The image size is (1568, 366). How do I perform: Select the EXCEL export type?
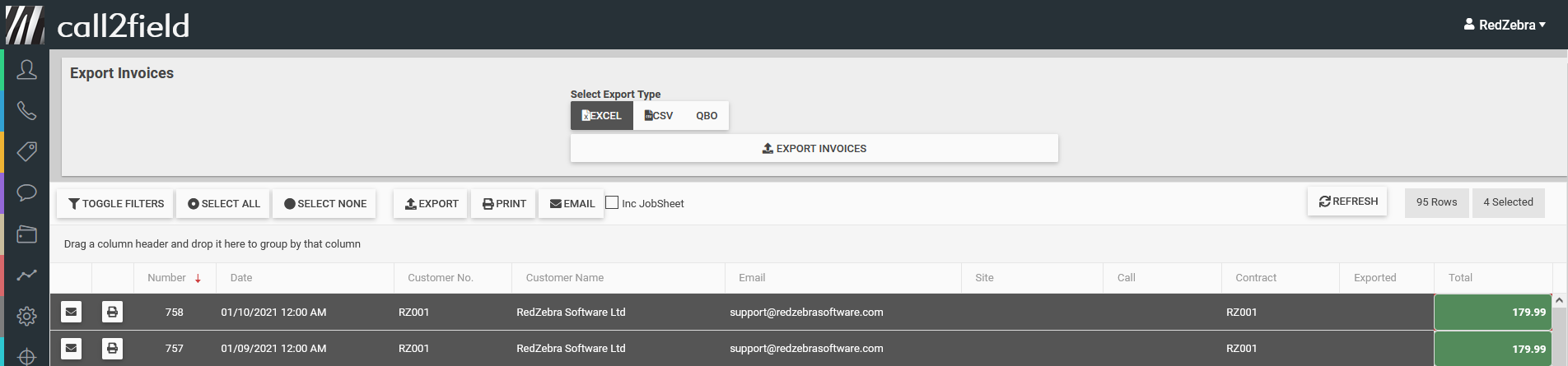tap(601, 115)
